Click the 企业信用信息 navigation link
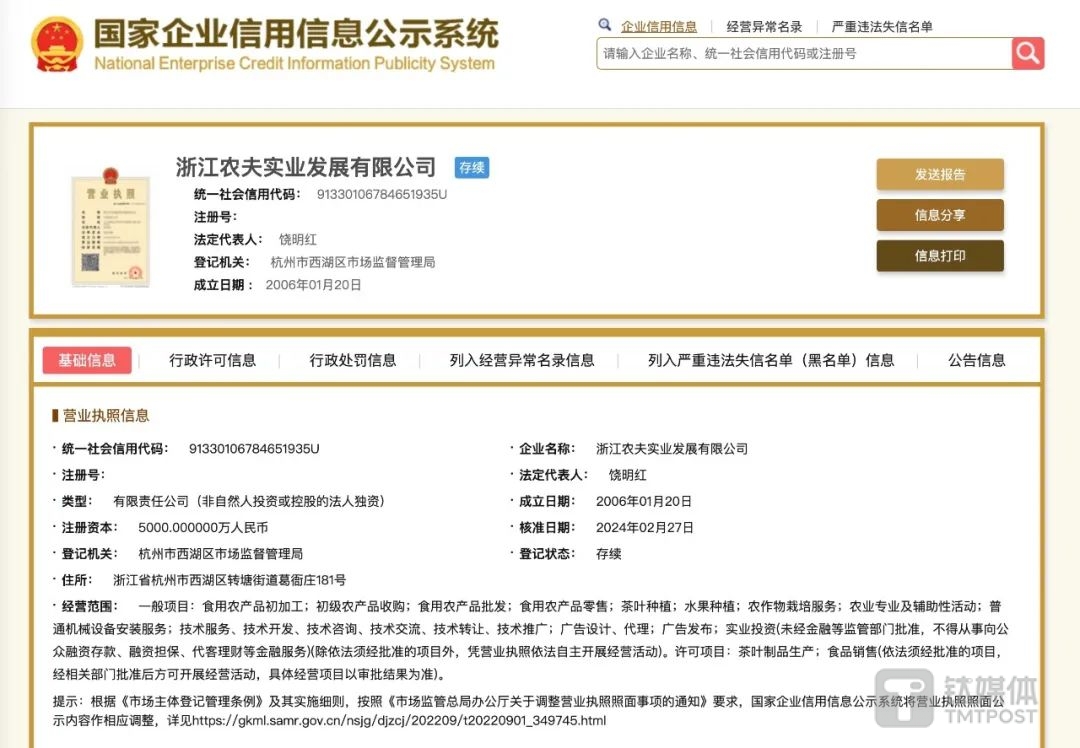Image resolution: width=1080 pixels, height=748 pixels. pos(660,24)
